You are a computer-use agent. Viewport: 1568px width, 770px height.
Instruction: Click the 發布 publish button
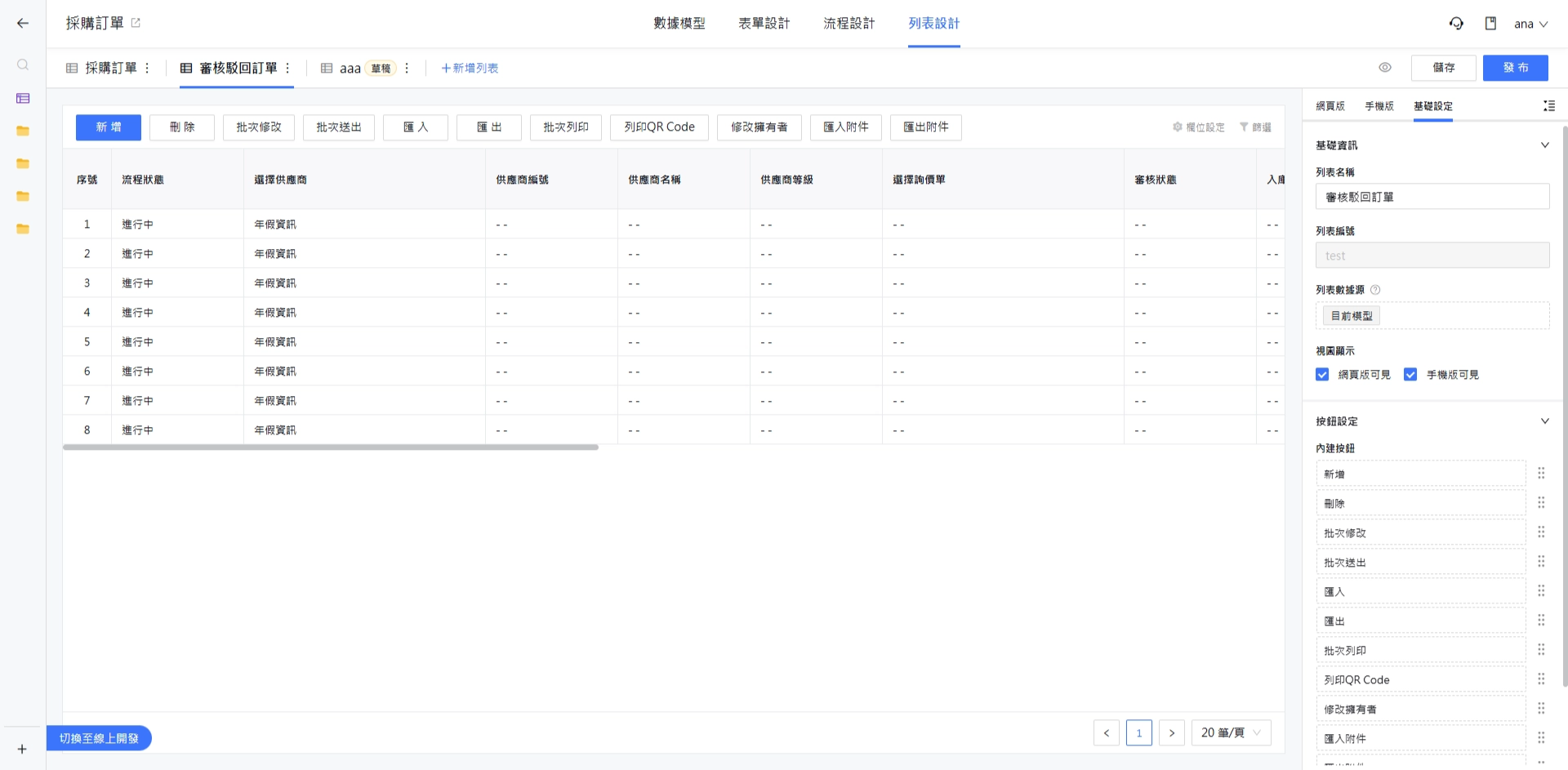point(1516,68)
